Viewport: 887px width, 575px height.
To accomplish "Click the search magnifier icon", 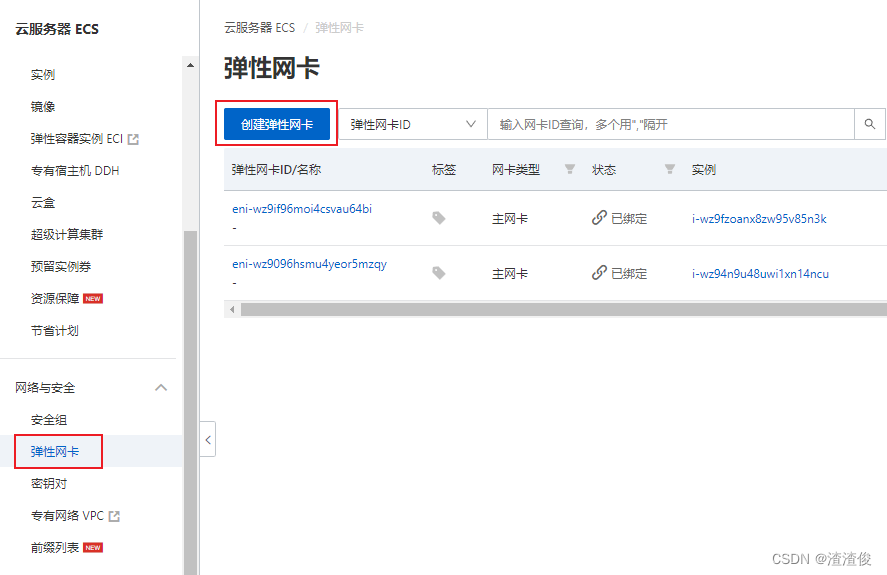I will (869, 124).
